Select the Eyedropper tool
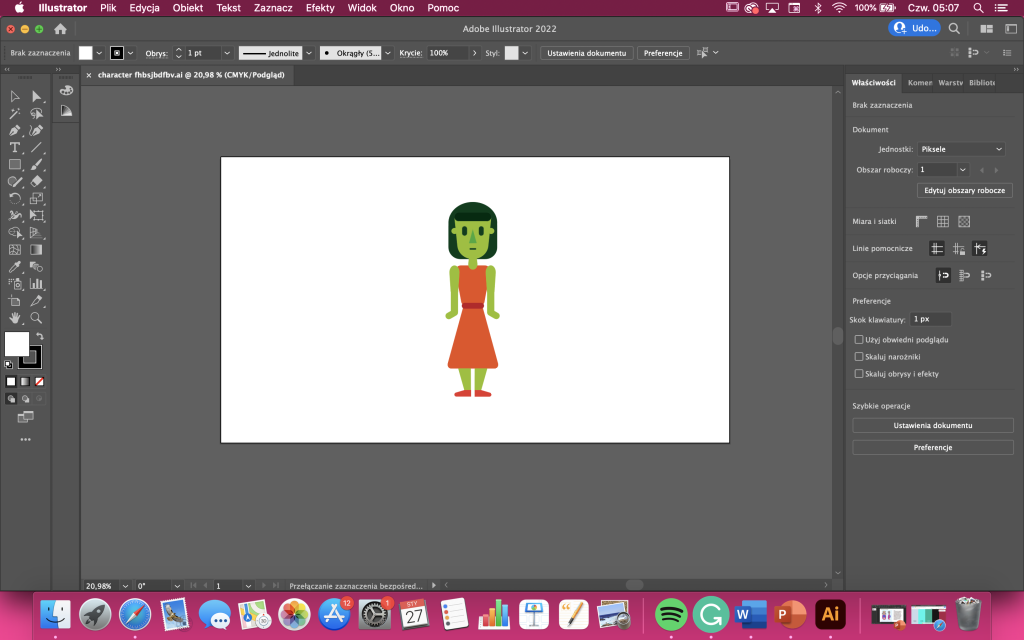 pos(14,266)
